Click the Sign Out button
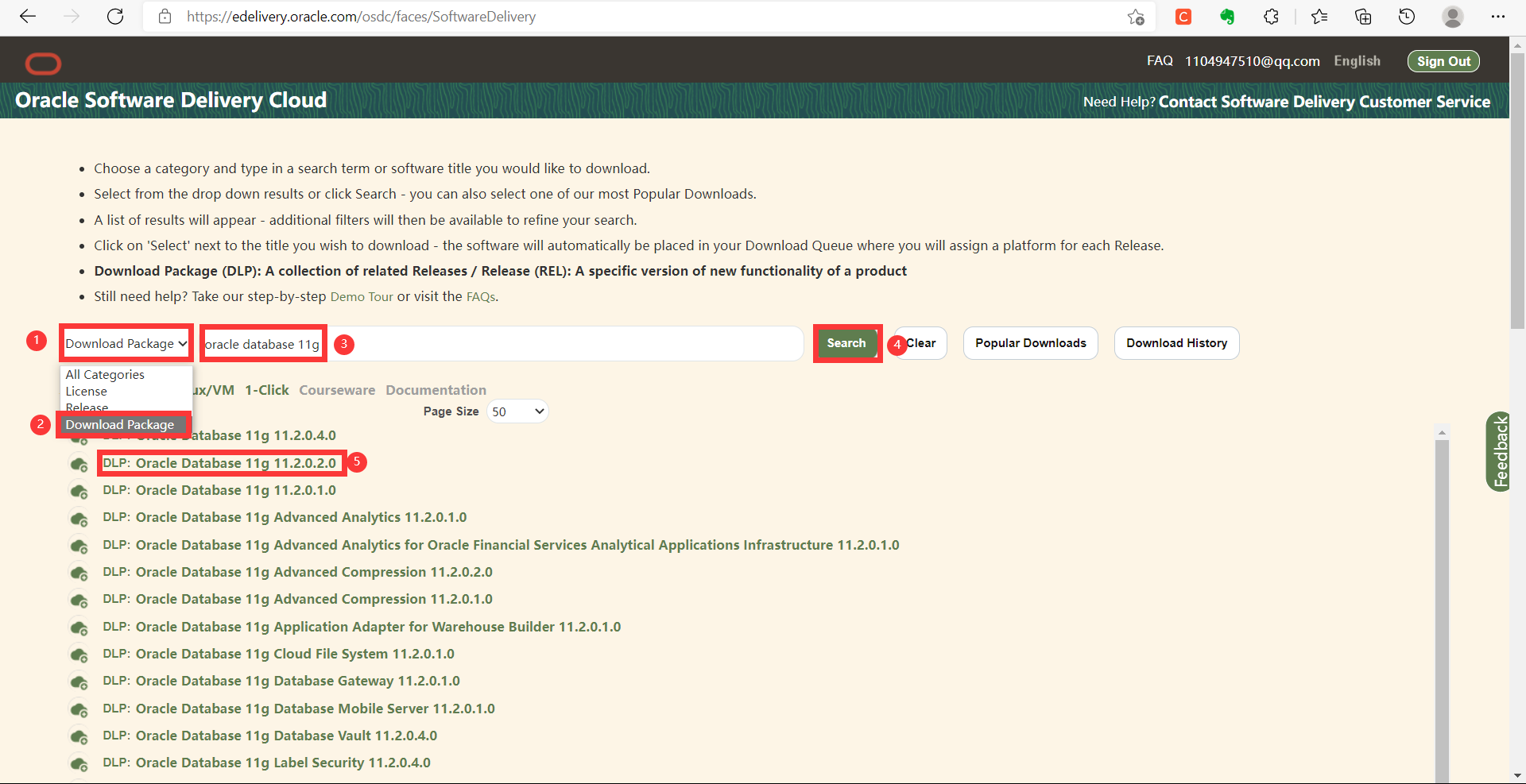1526x784 pixels. (x=1443, y=61)
